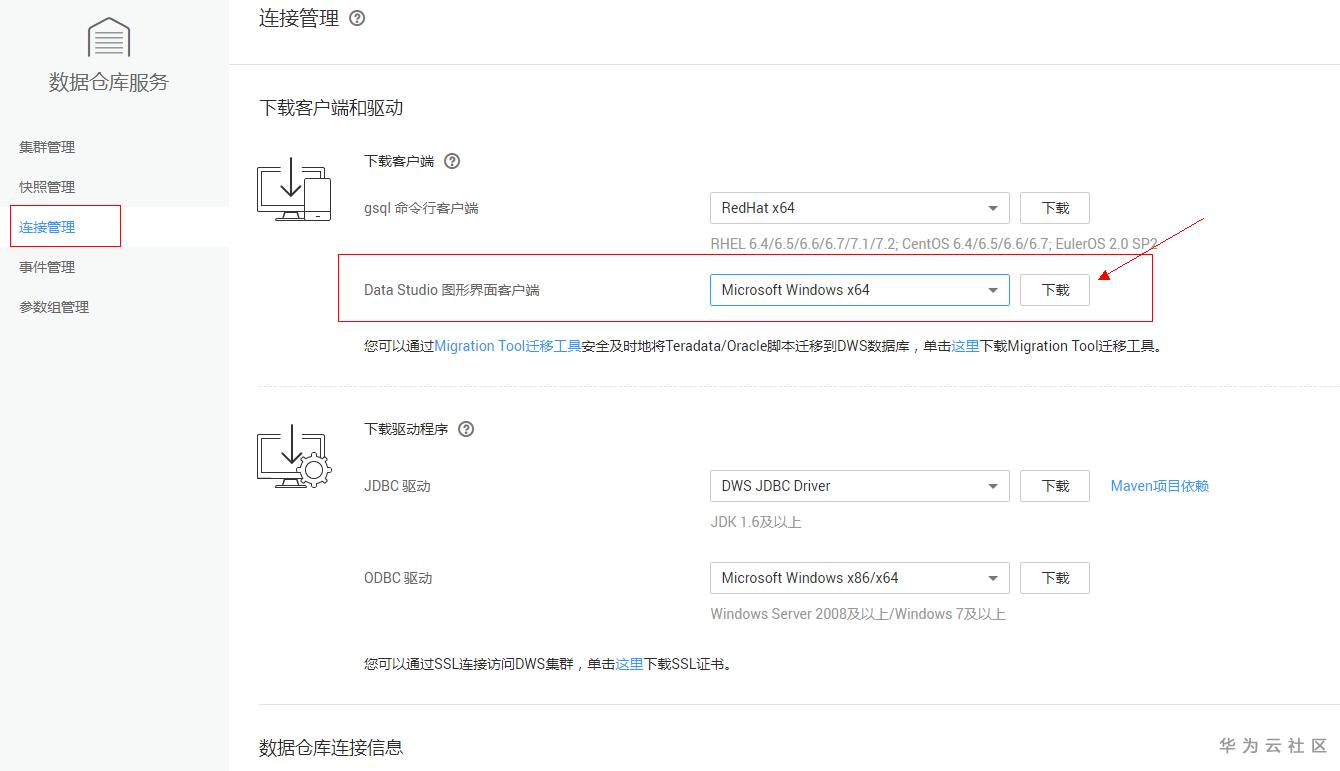The image size is (1340, 771).
Task: Click the gsql 命令行客户端 label
Action: pos(421,208)
